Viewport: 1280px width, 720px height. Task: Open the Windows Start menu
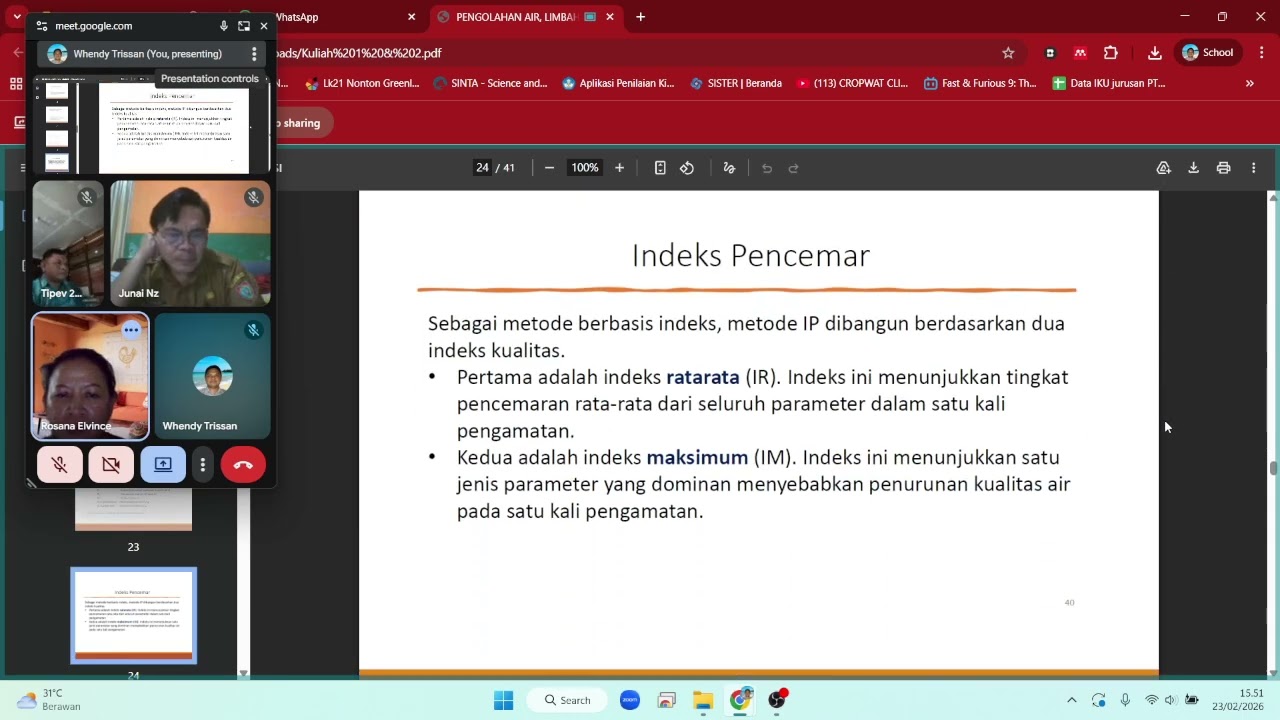coord(503,700)
